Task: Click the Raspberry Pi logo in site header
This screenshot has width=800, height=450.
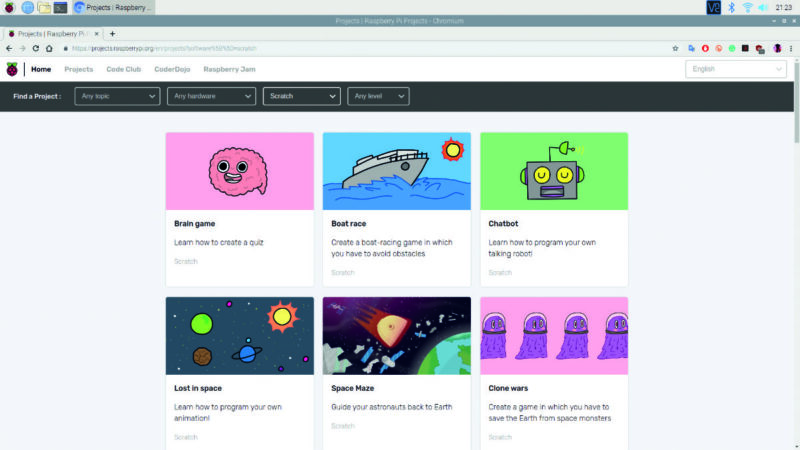Action: point(12,69)
